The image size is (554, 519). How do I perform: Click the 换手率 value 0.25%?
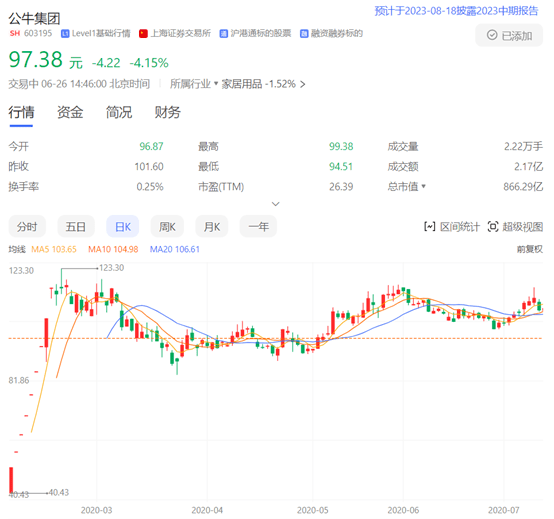point(150,187)
